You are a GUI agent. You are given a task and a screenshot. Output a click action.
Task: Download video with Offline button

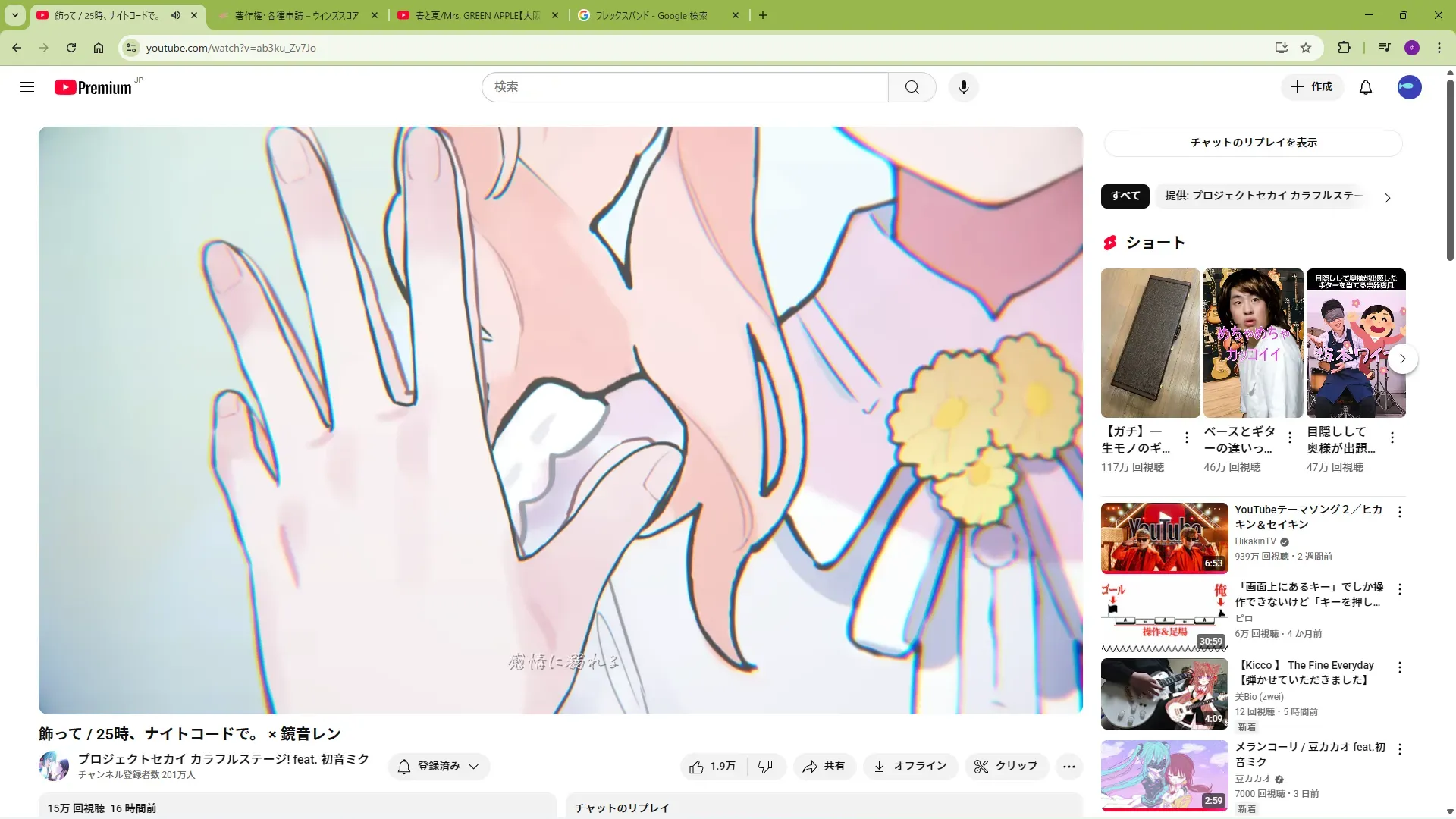(910, 767)
